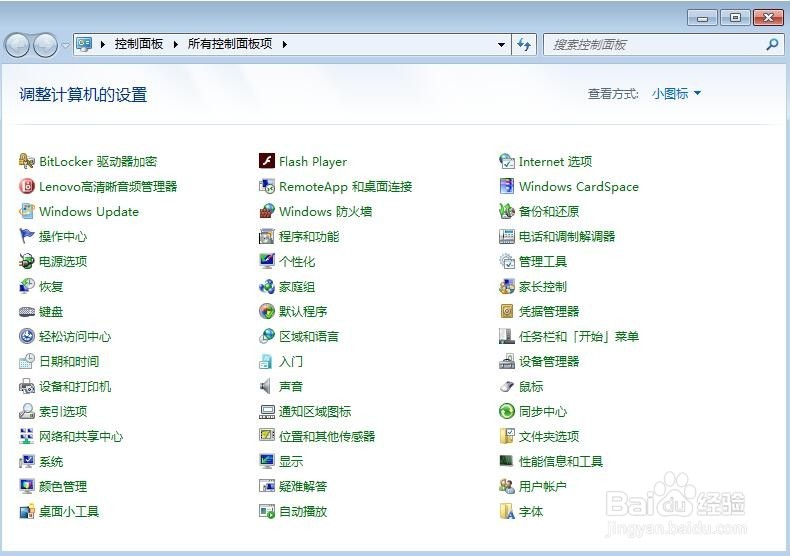Click the 控制面板 breadcrumb item

[139, 44]
